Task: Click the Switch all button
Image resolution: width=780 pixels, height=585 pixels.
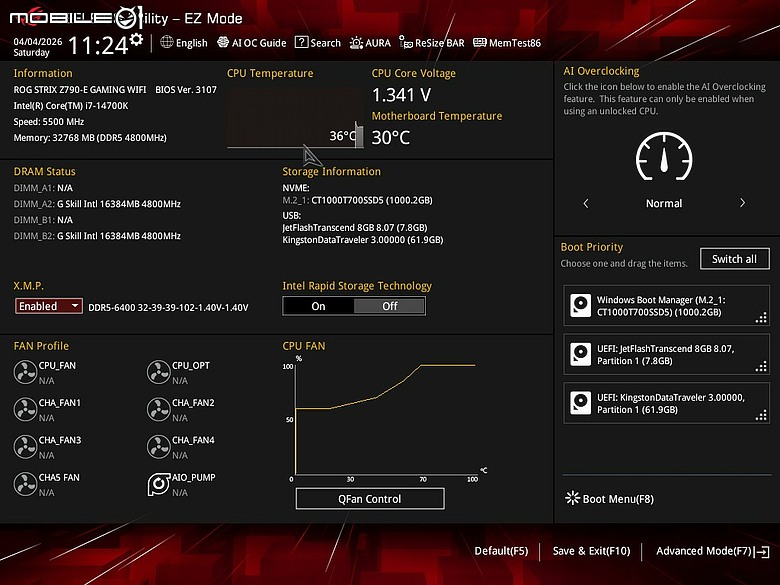Action: click(x=734, y=259)
